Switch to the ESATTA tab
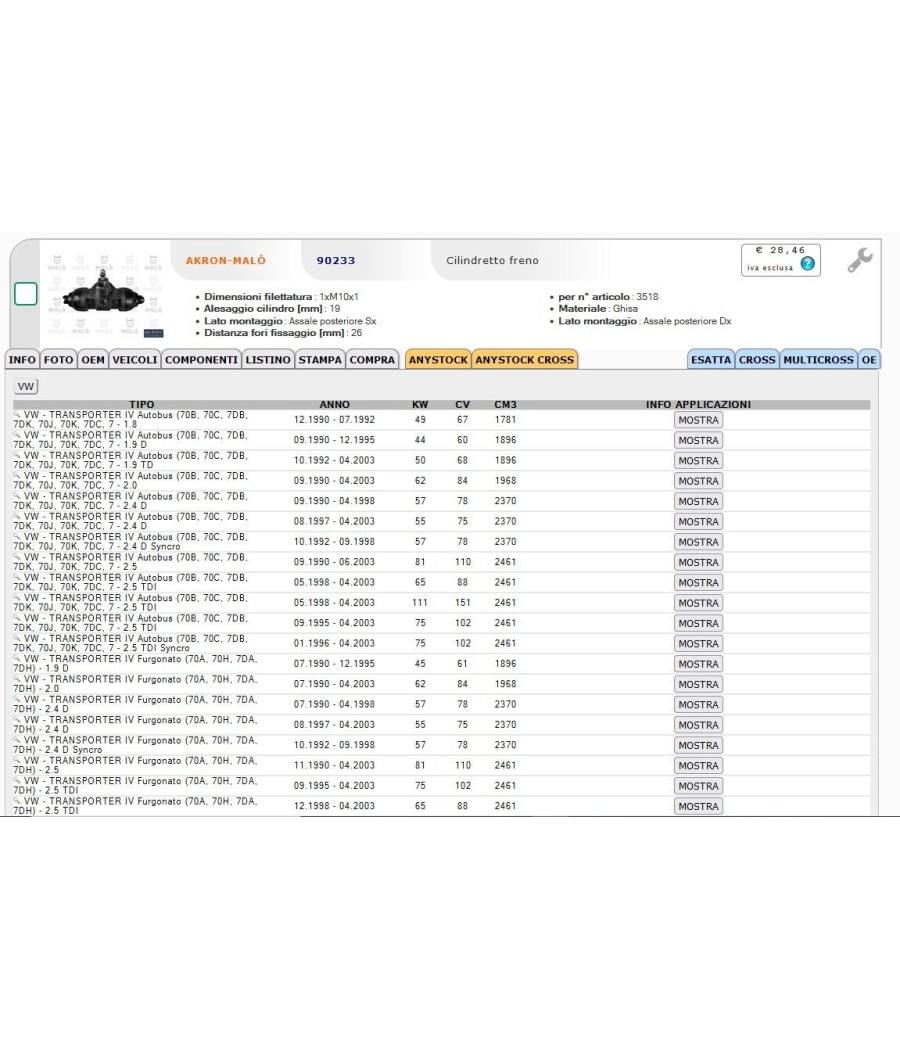 (x=711, y=360)
